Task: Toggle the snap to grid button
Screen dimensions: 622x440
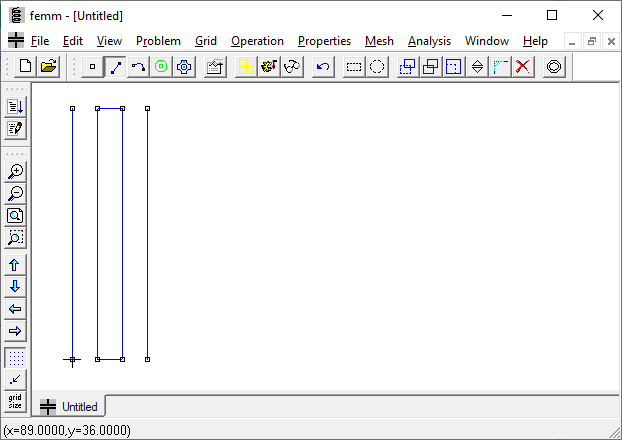Action: (x=15, y=379)
